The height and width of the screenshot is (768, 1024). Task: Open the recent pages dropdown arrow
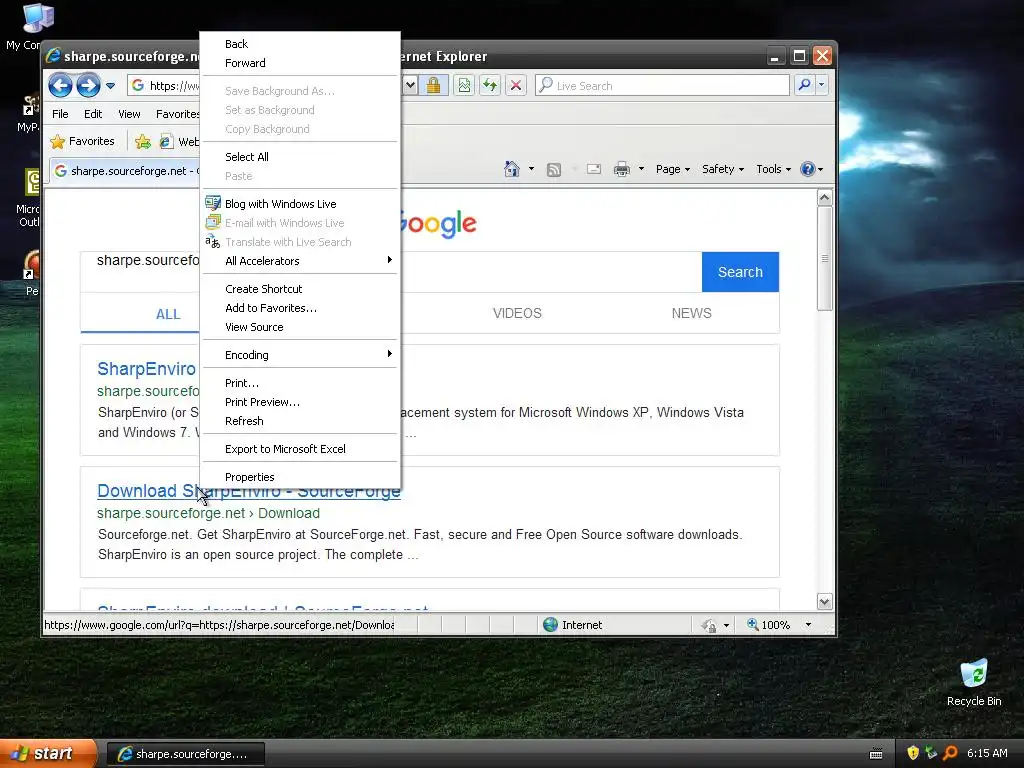coord(110,86)
